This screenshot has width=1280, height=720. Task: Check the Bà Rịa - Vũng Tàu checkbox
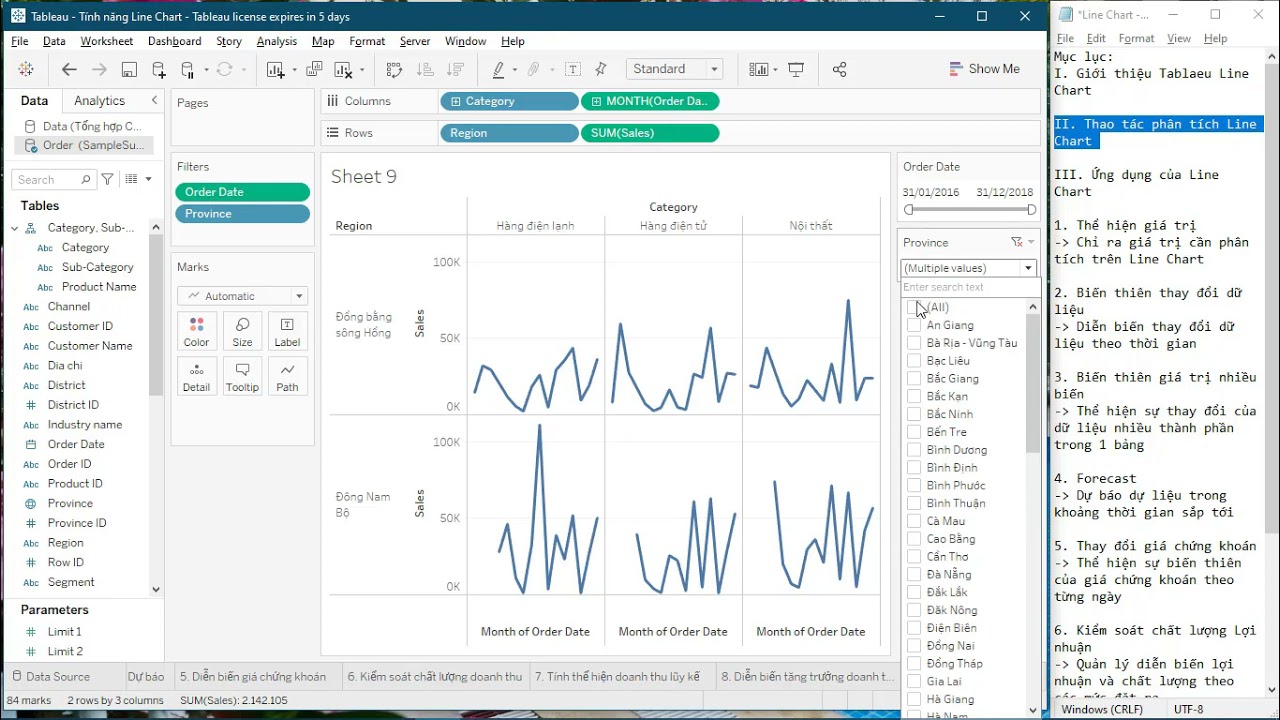click(x=914, y=343)
